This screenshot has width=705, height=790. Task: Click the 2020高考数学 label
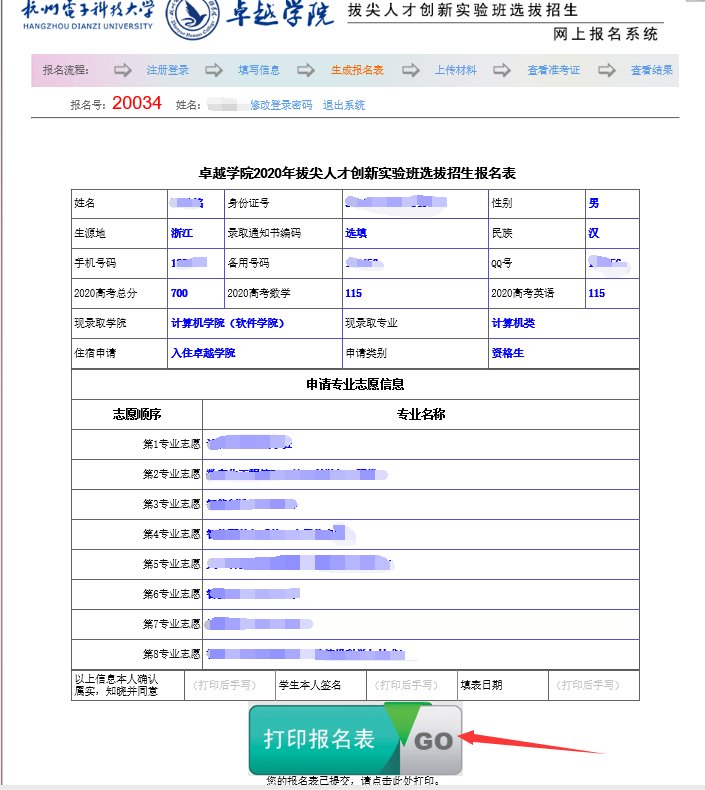point(259,293)
